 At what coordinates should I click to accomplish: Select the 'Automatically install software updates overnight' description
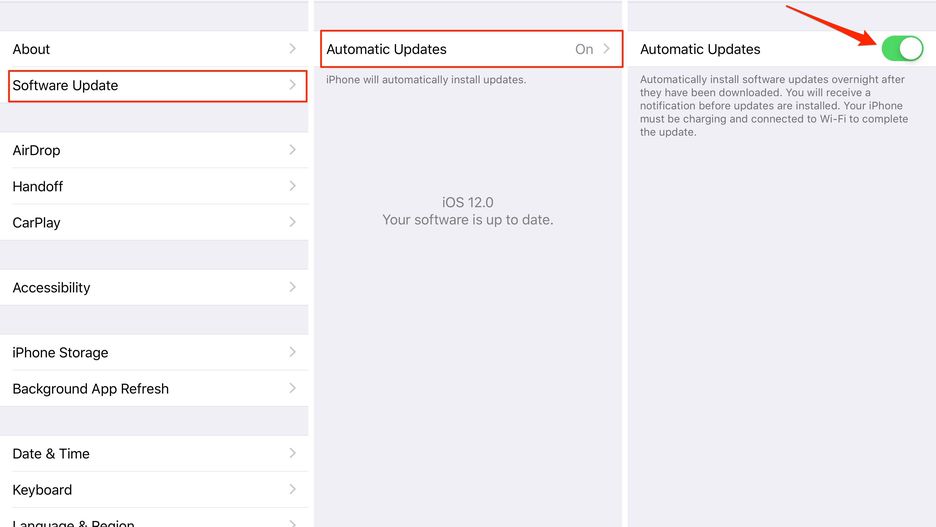[x=774, y=106]
